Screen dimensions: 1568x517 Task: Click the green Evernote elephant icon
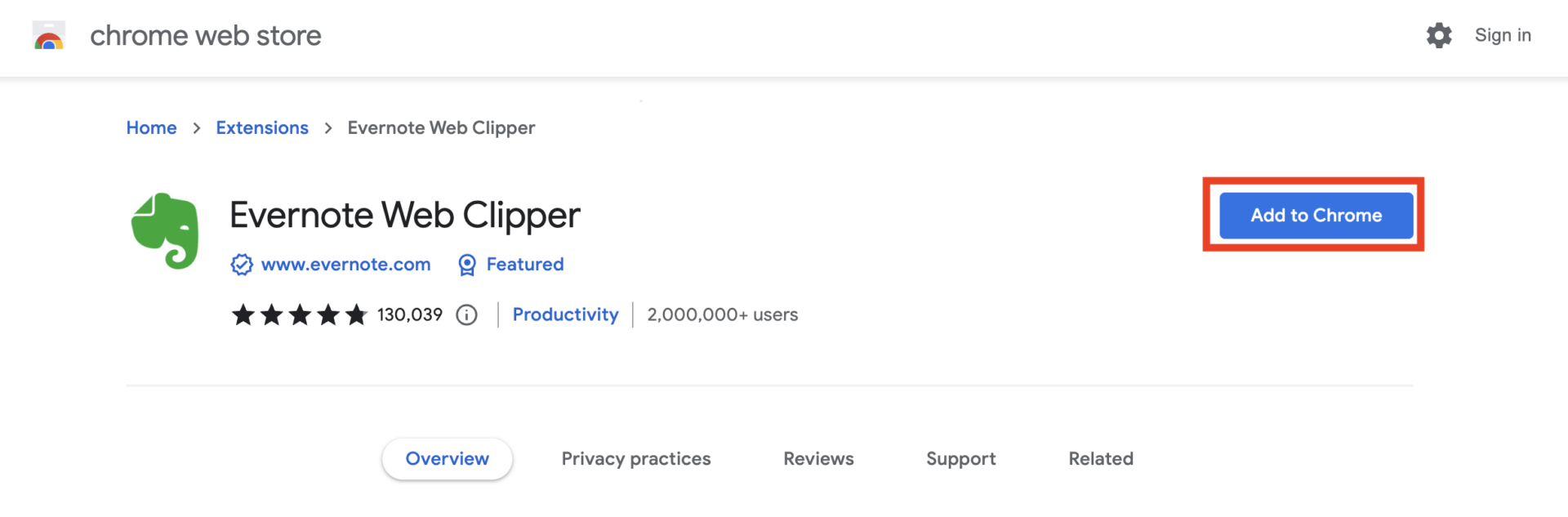click(165, 230)
